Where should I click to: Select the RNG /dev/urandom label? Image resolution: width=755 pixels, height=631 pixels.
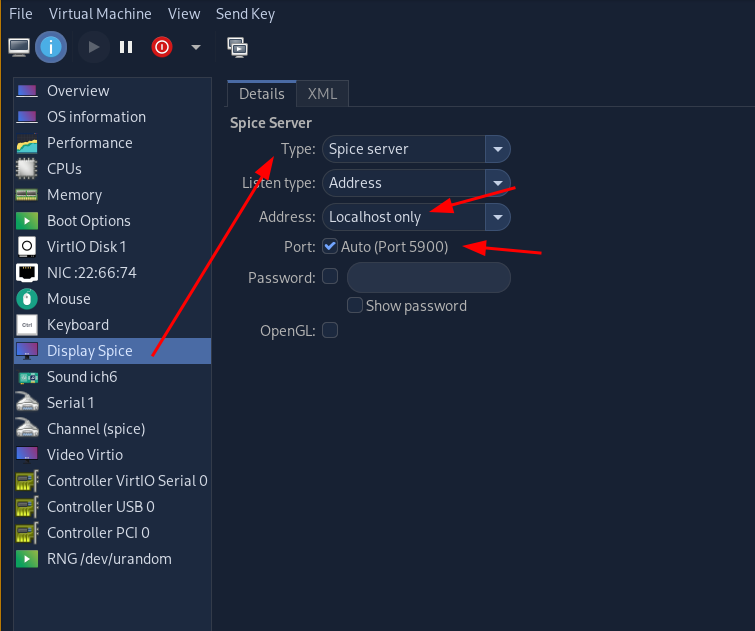109,559
